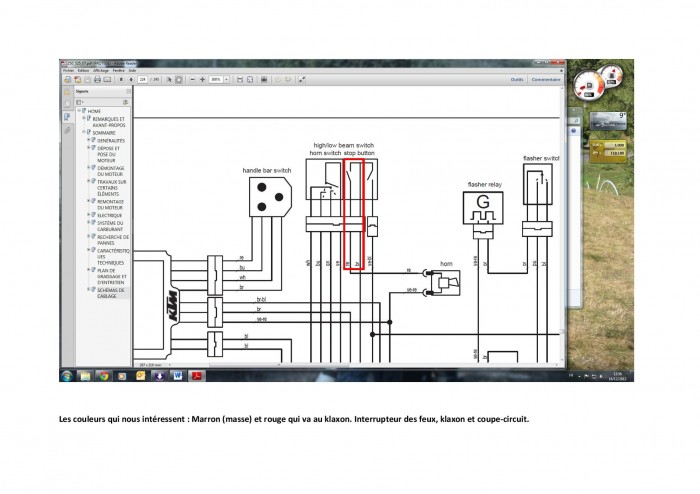
Task: Open the attachments paperclip panel
Action: (x=67, y=130)
